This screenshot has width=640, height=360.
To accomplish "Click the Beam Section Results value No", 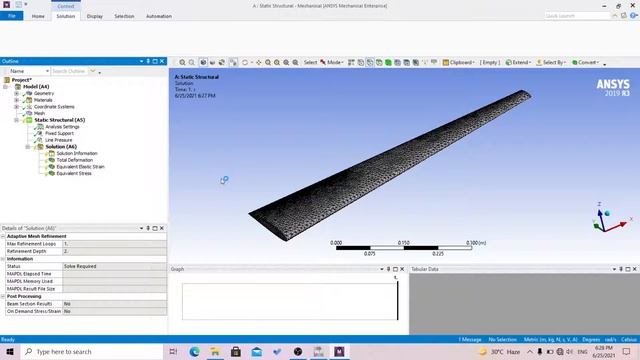I will coord(114,304).
